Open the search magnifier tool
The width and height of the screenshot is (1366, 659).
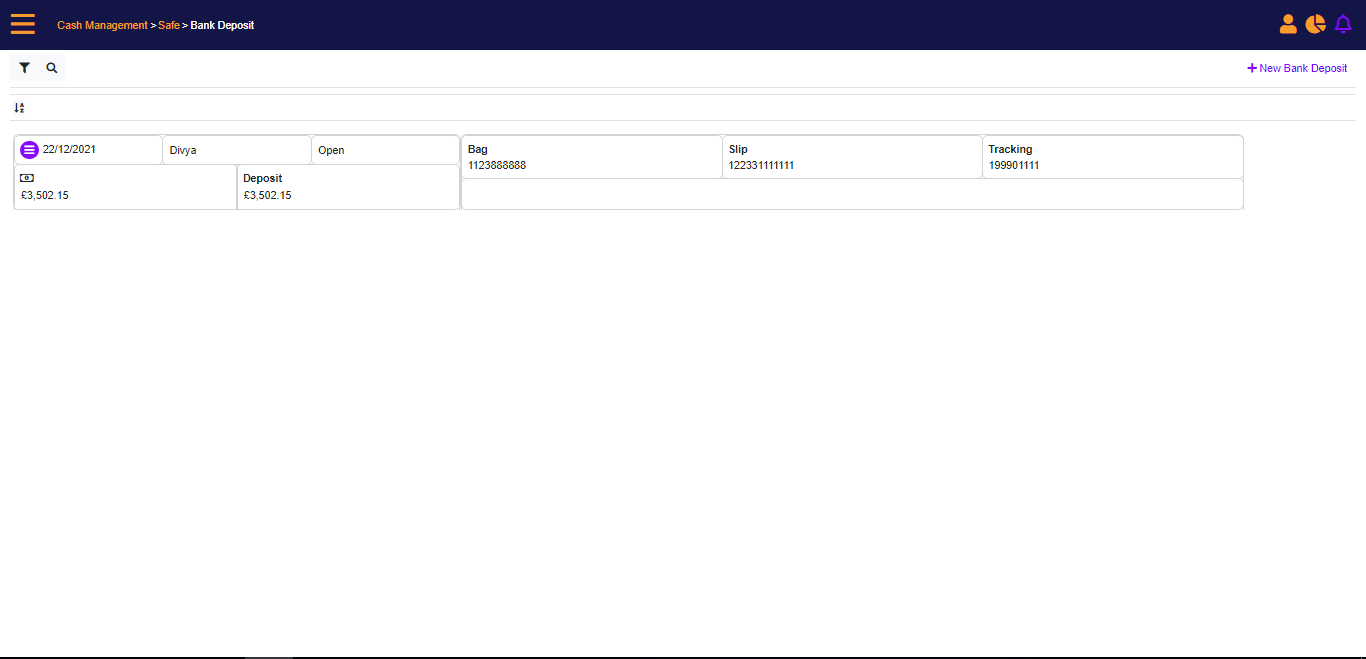52,68
